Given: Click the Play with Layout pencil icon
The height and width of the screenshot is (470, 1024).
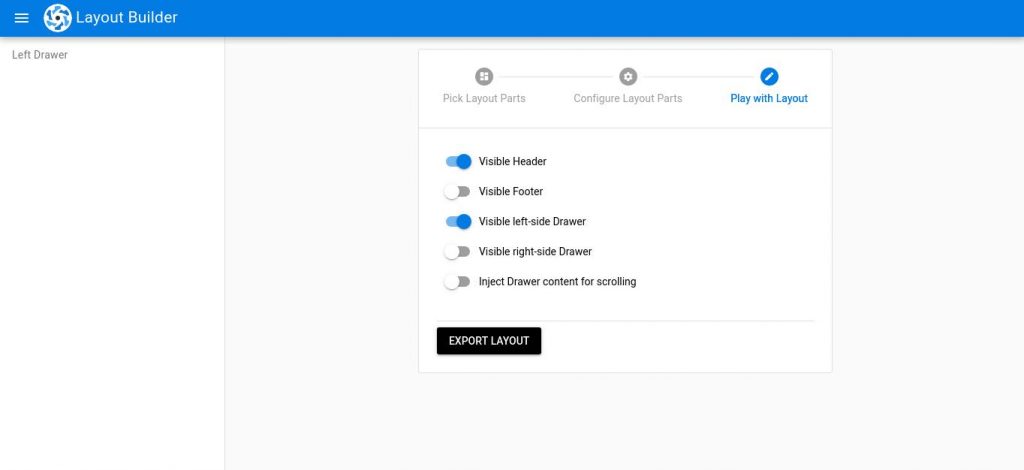Looking at the screenshot, I should point(769,77).
